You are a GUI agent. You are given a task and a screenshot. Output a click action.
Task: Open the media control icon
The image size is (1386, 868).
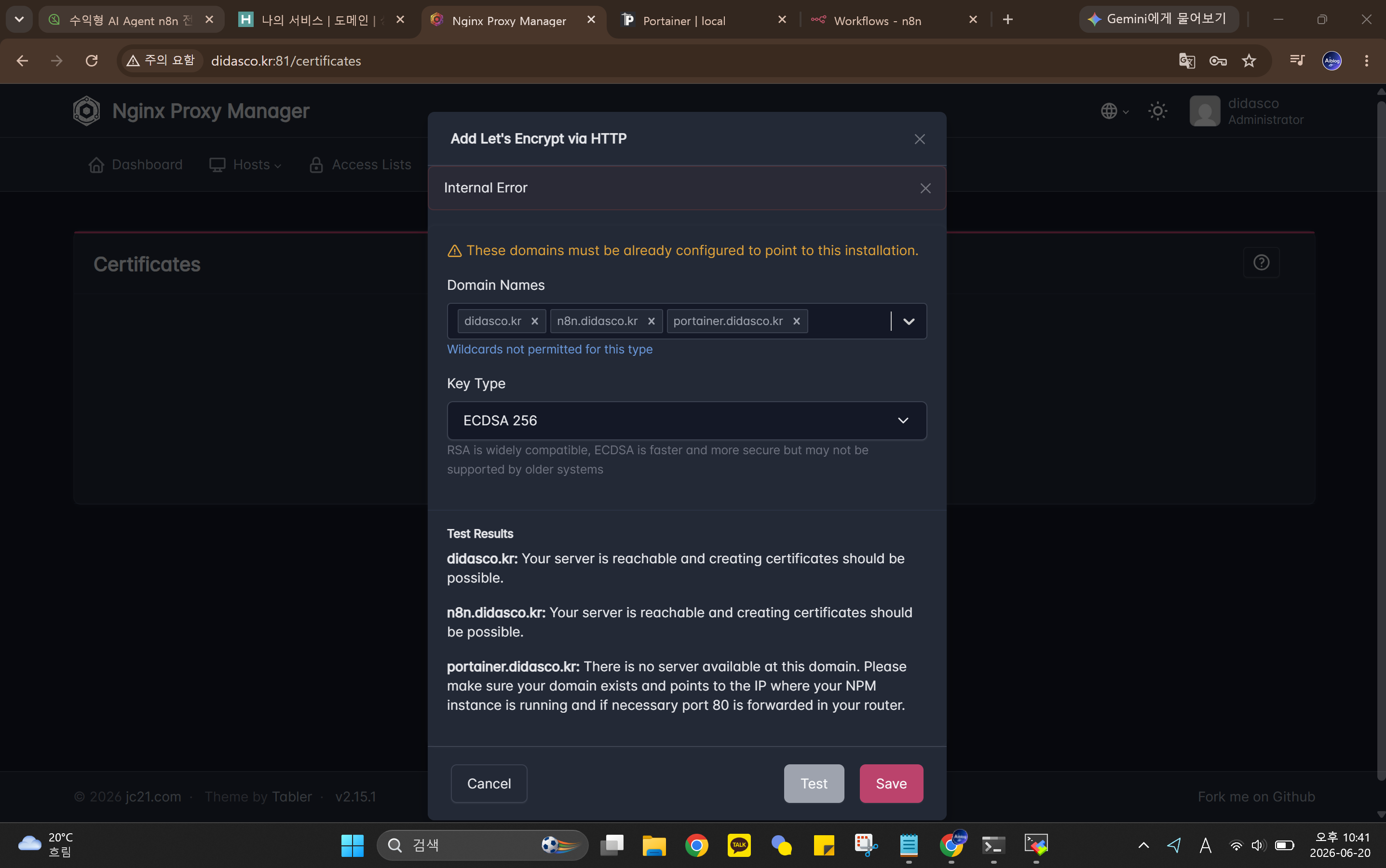coord(1297,60)
